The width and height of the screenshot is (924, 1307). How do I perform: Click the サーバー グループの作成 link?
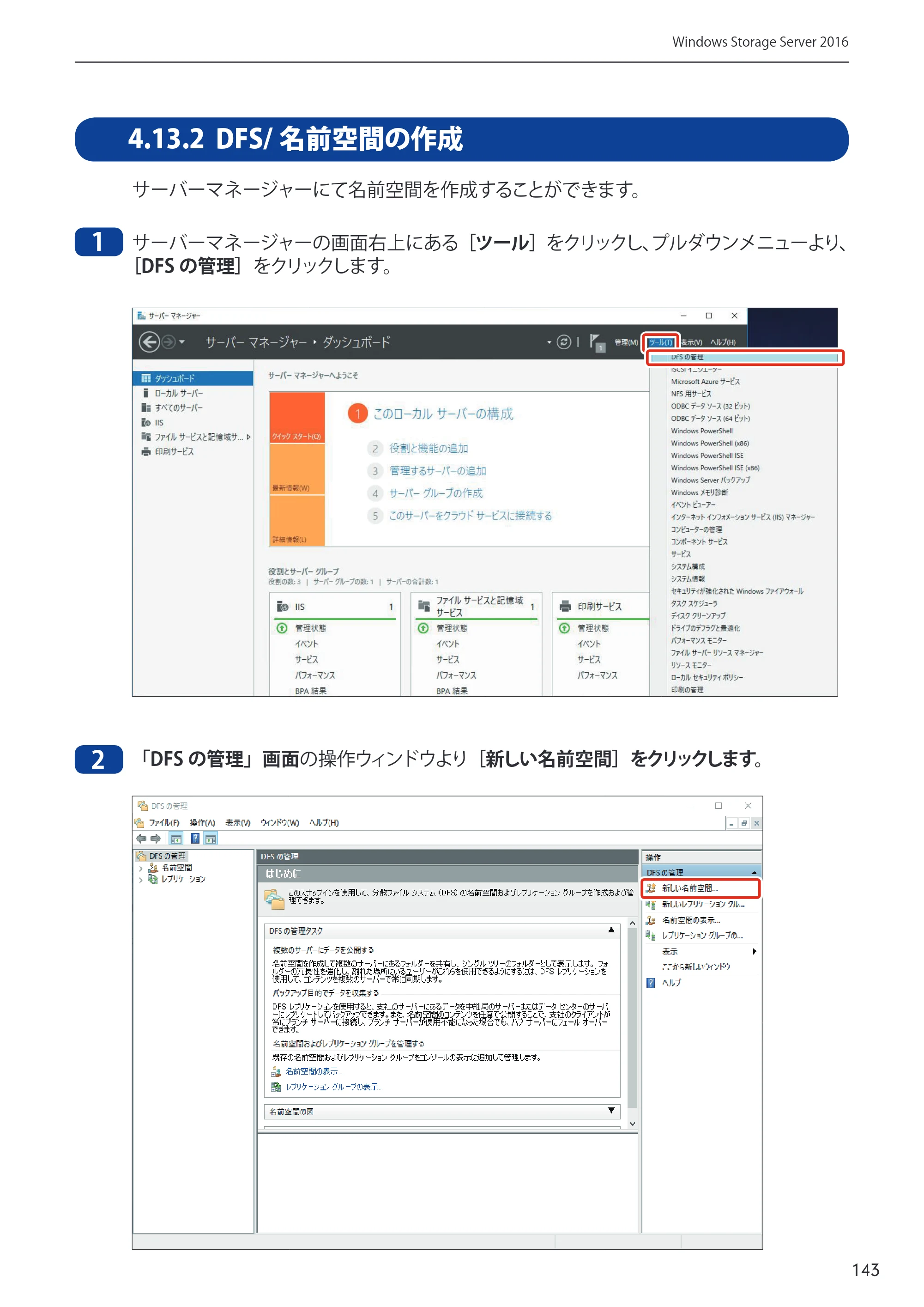[435, 493]
